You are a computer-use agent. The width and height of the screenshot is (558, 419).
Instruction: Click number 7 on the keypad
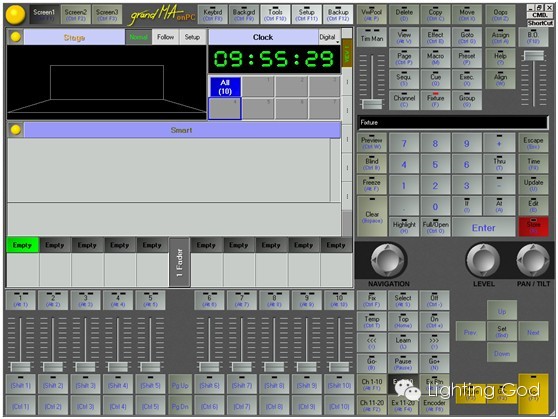[404, 143]
